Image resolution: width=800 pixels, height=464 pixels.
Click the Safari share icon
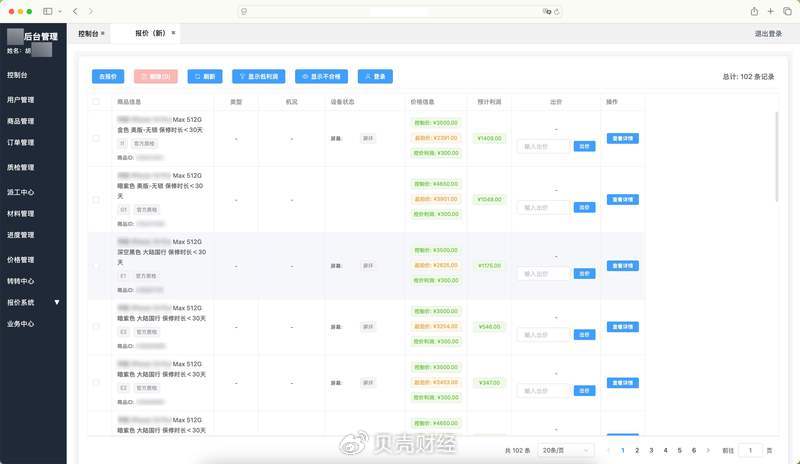coord(754,10)
